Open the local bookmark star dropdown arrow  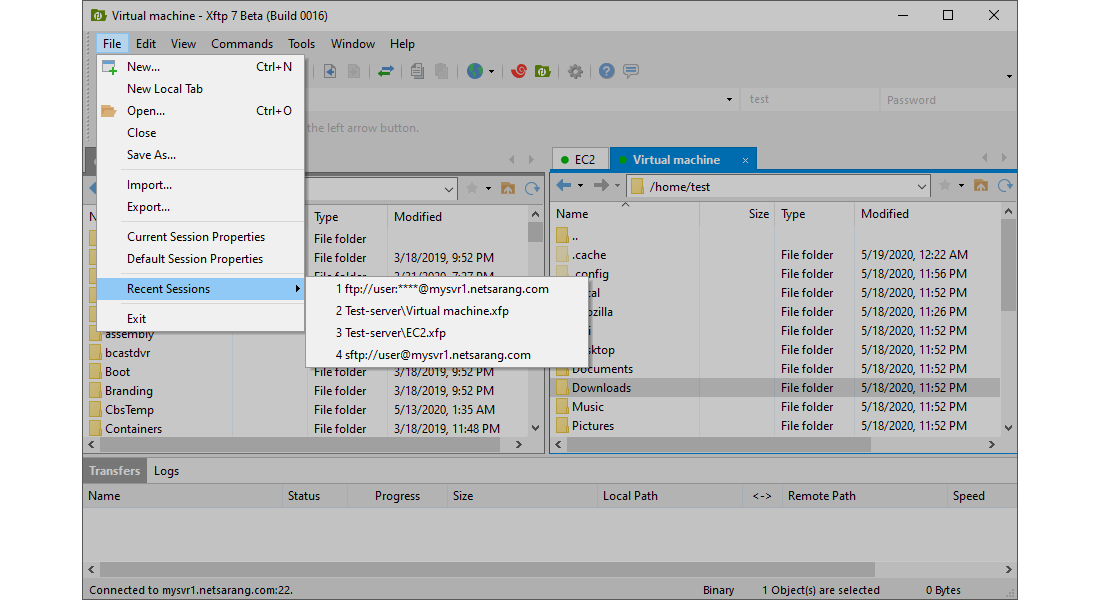click(x=488, y=188)
